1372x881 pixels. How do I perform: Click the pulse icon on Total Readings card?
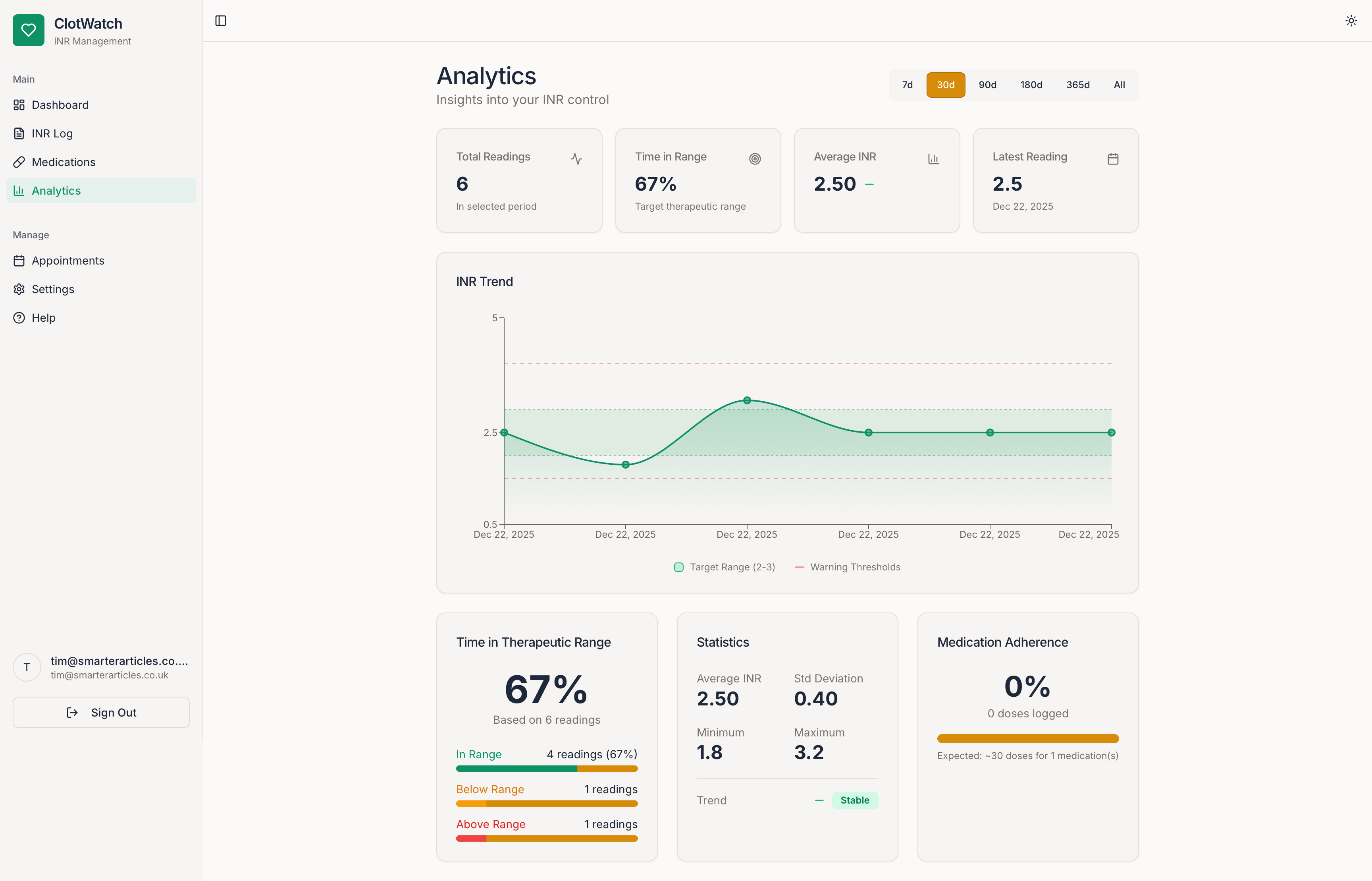pyautogui.click(x=576, y=158)
